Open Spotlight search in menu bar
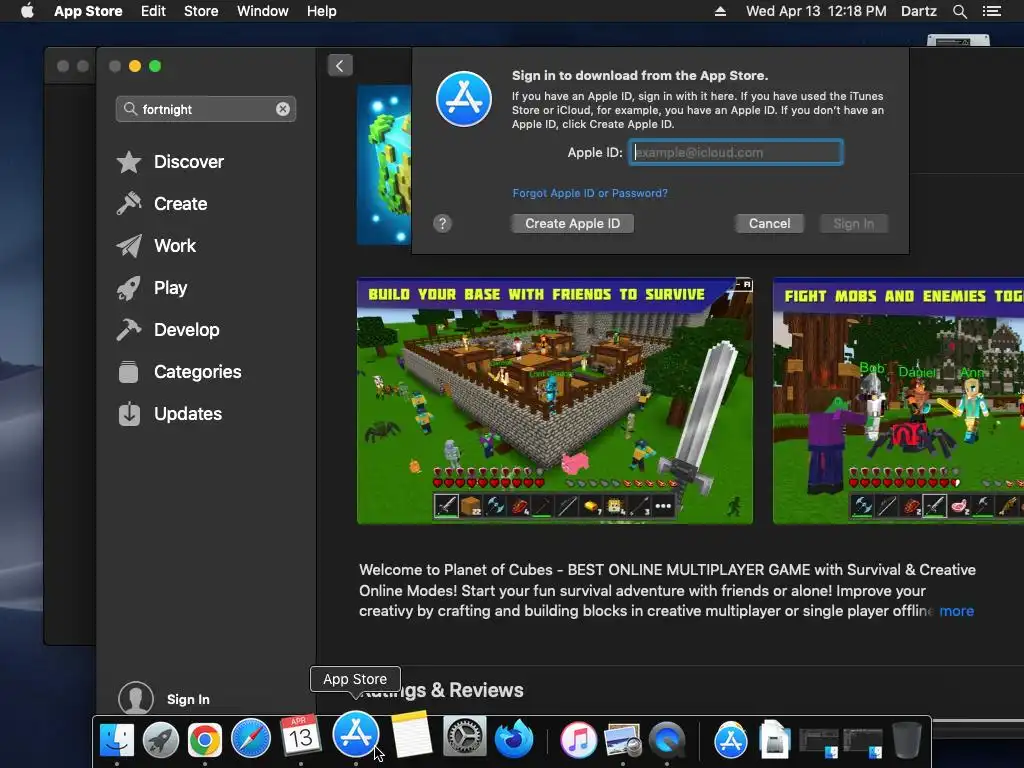This screenshot has height=768, width=1024. click(x=959, y=11)
